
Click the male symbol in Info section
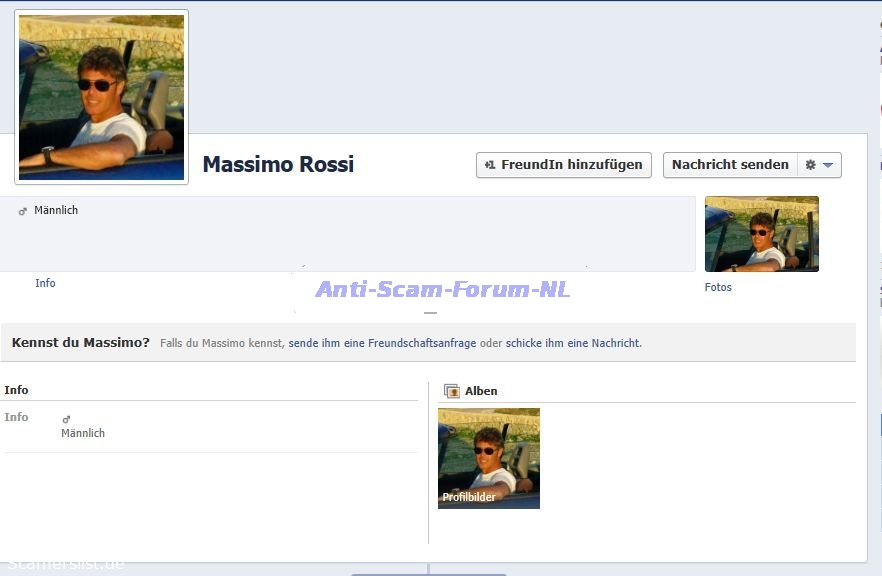click(67, 419)
